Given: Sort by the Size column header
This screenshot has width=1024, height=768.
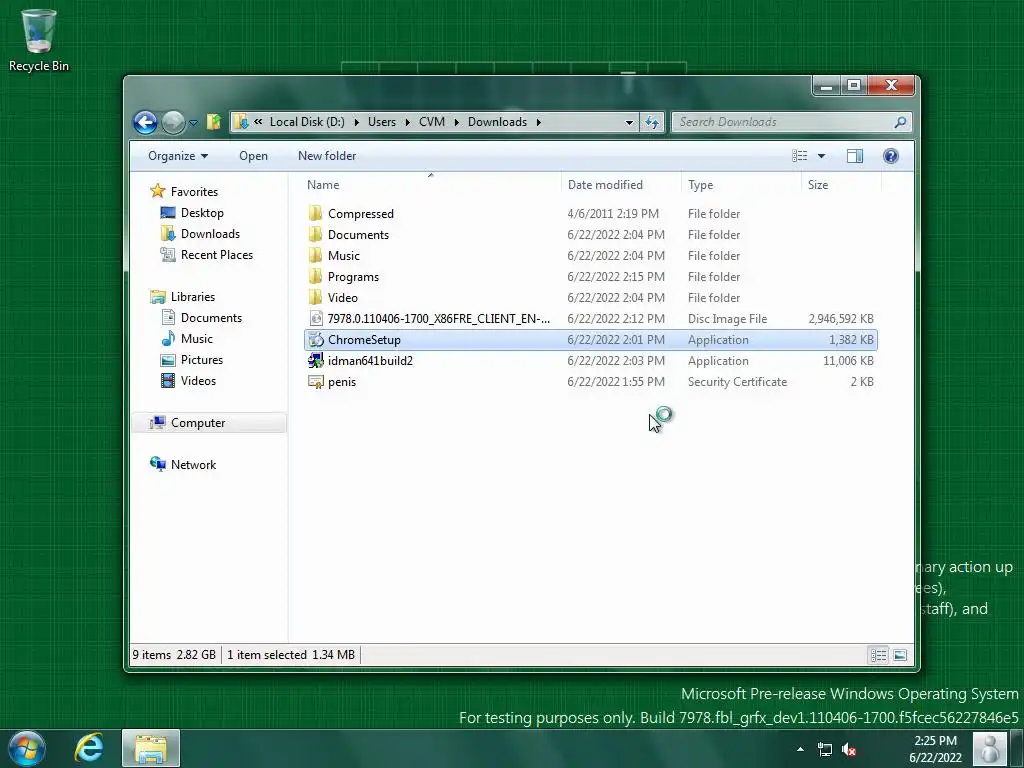Looking at the screenshot, I should [841, 185].
